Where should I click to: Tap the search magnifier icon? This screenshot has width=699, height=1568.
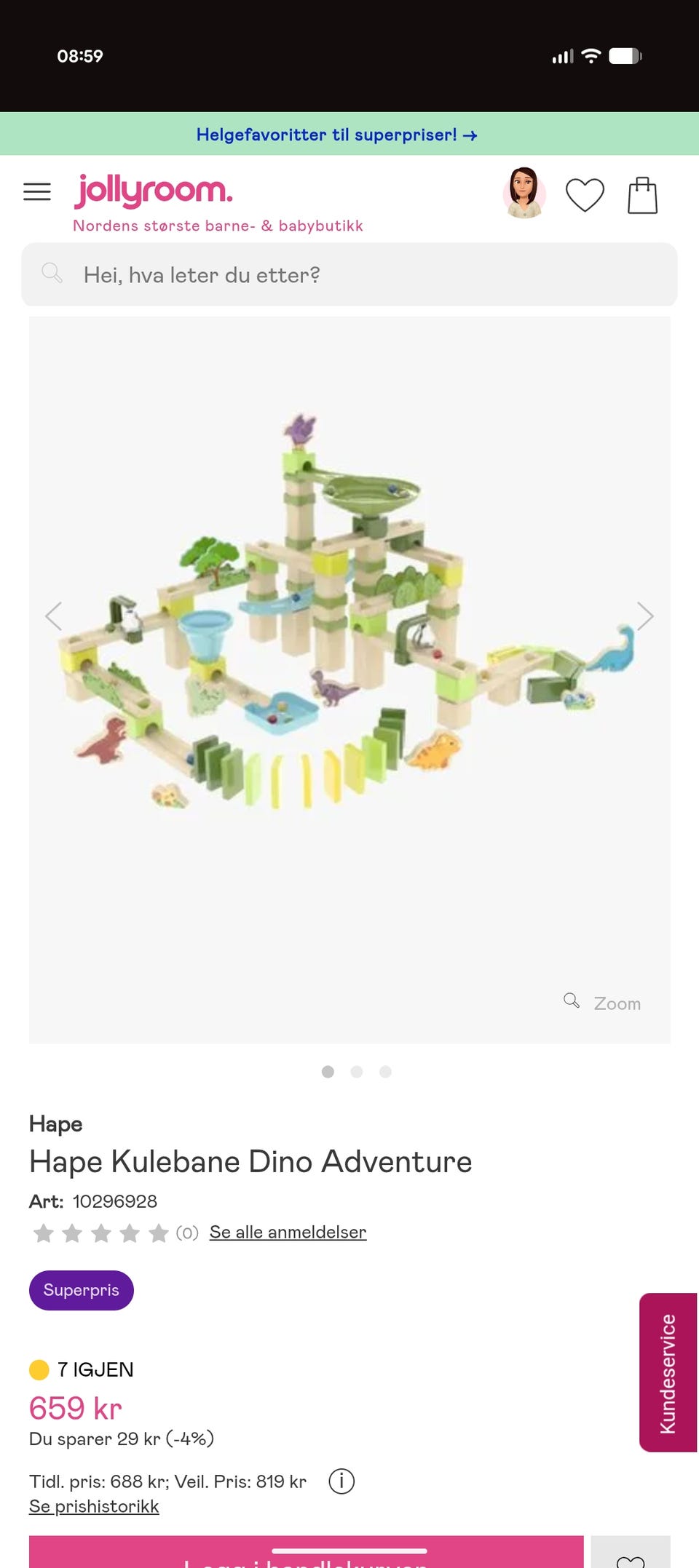[x=52, y=274]
